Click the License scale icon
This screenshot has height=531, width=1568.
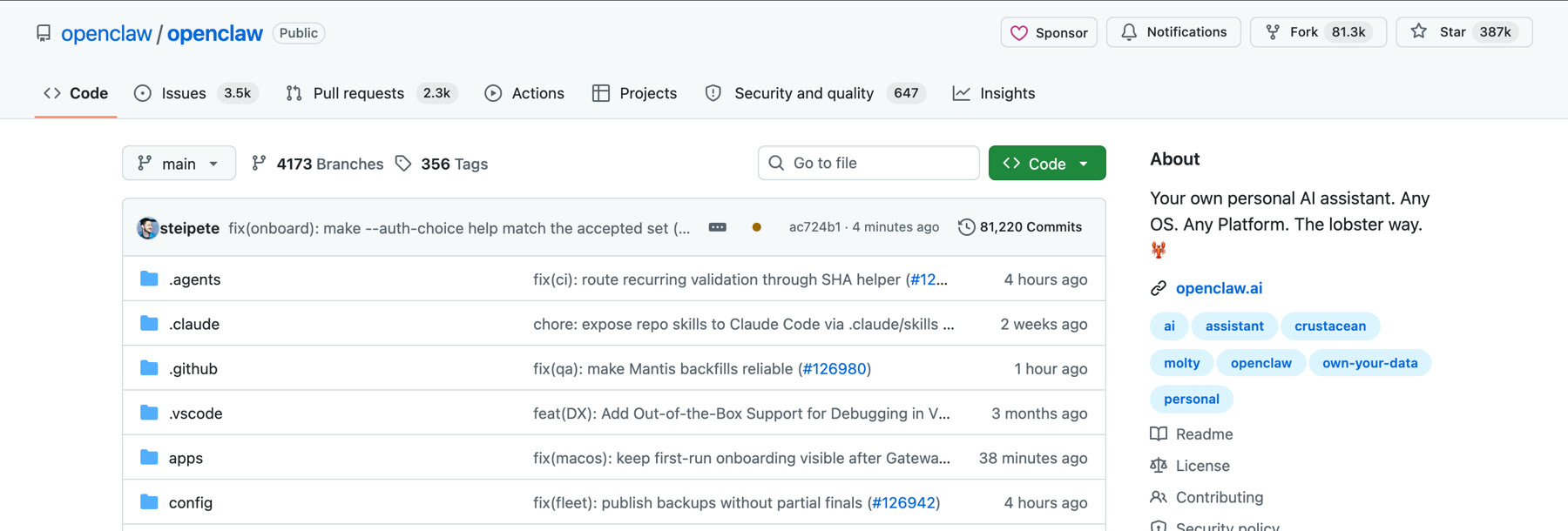[x=1159, y=466]
